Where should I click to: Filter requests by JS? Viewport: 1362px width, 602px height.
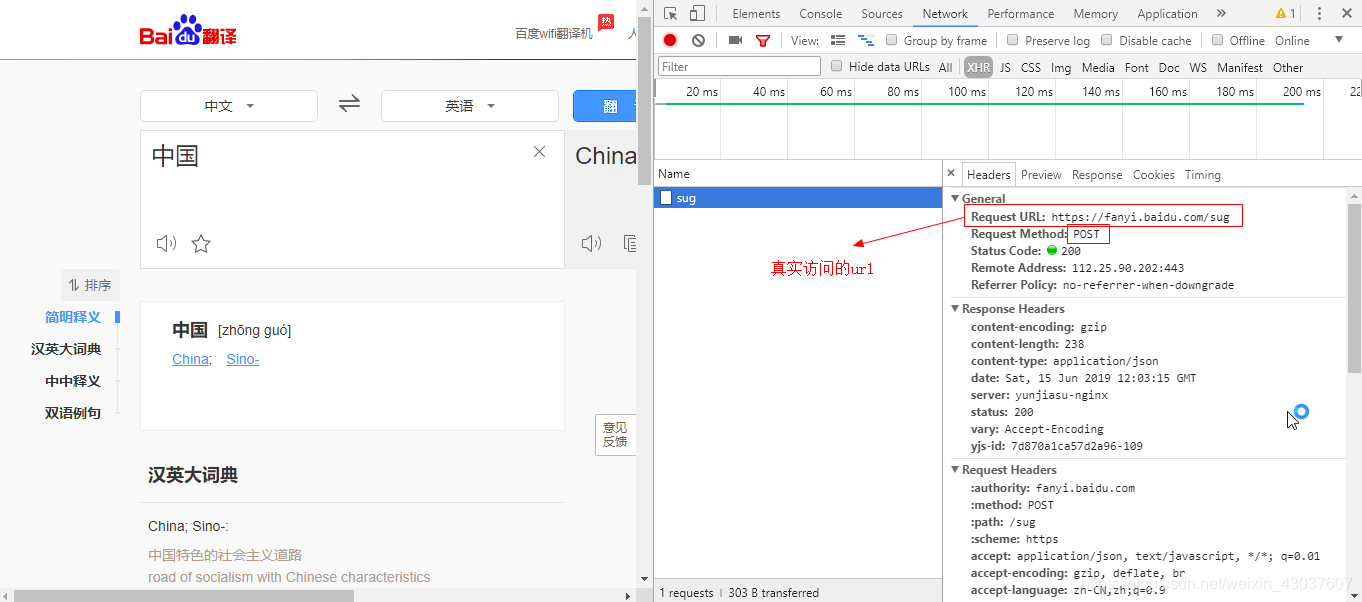[x=1005, y=67]
